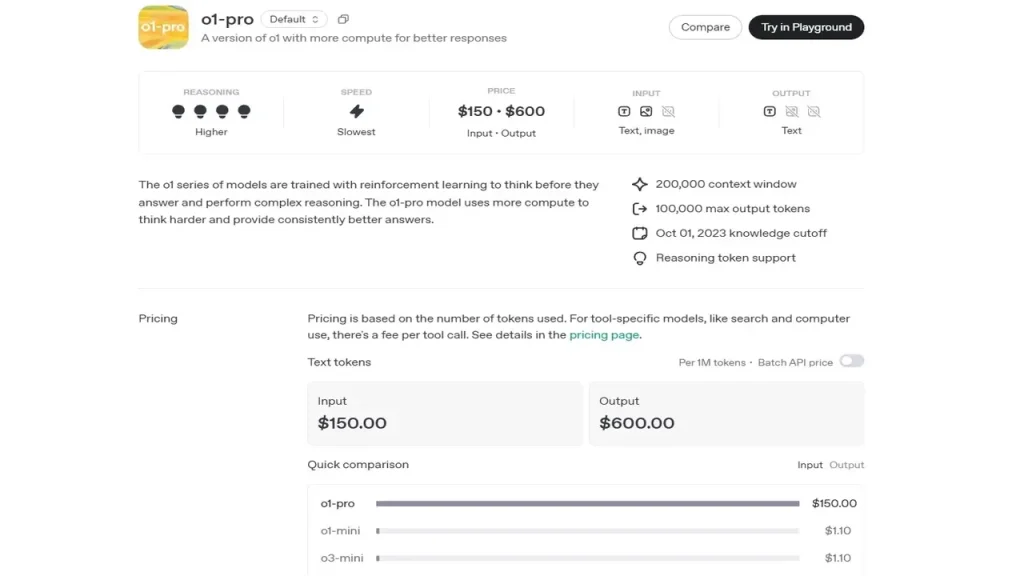Click the knowledge cutoff calendar icon
This screenshot has height=576, width=1024.
click(x=640, y=233)
